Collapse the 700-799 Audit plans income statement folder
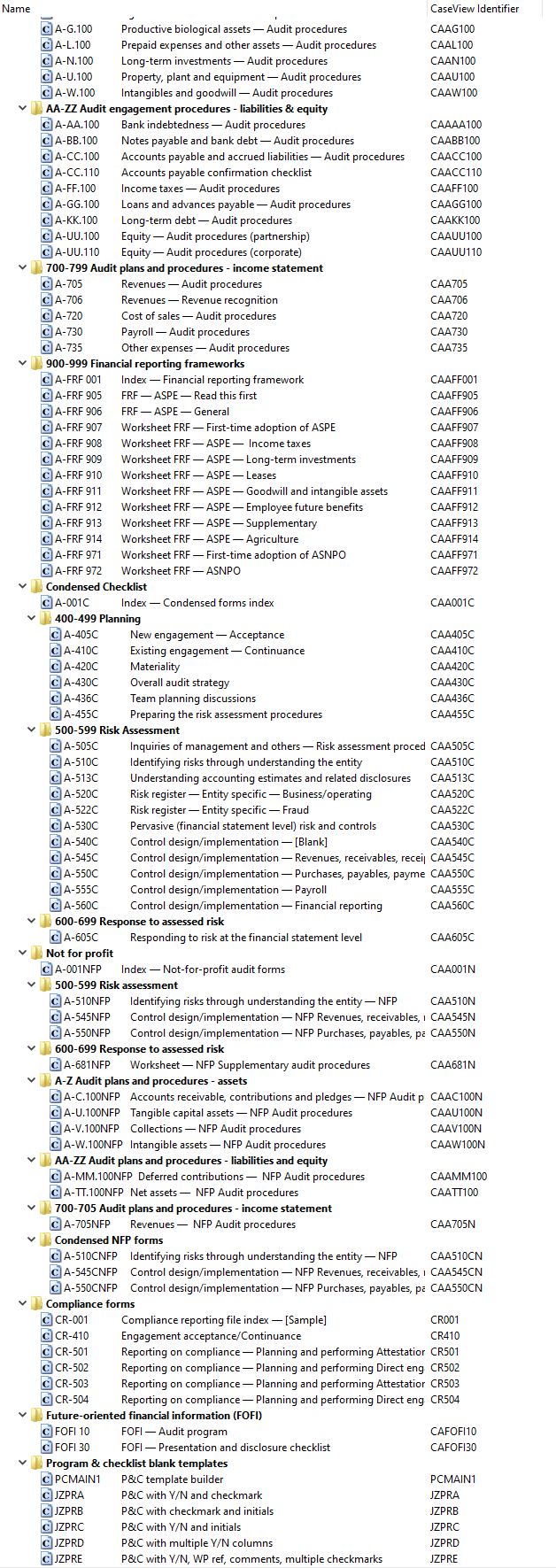Image resolution: width=556 pixels, height=1568 pixels. [x=23, y=268]
